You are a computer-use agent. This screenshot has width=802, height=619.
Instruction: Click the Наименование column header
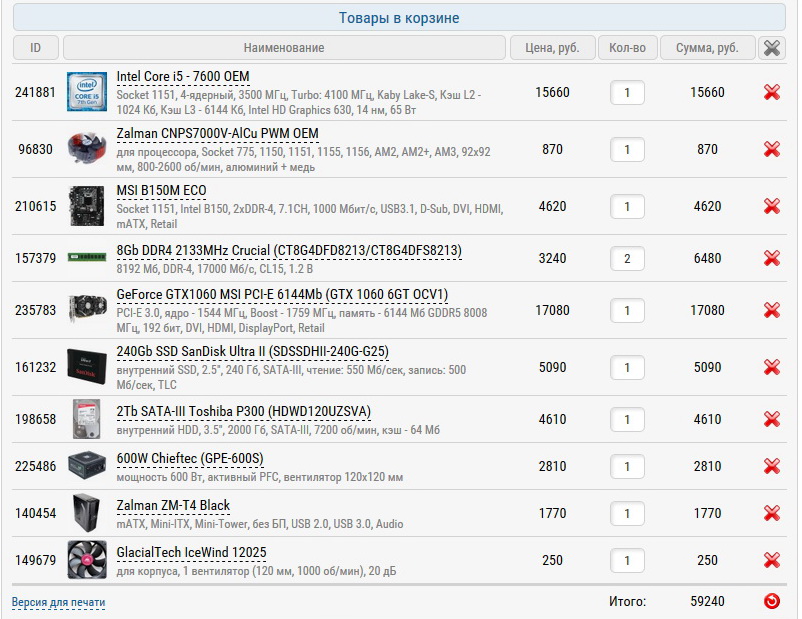pos(284,48)
